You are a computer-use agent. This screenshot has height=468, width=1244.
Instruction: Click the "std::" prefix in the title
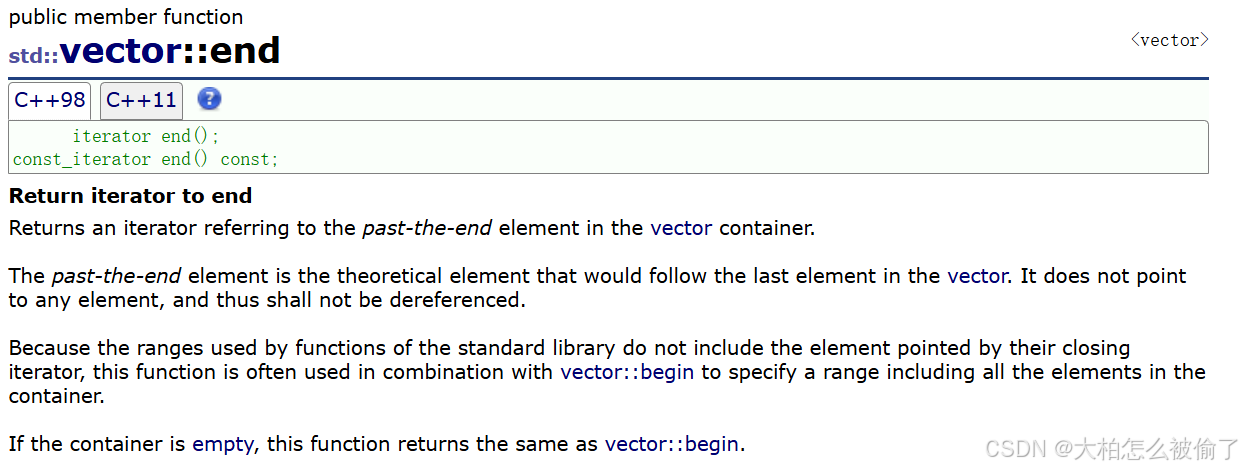(33, 55)
